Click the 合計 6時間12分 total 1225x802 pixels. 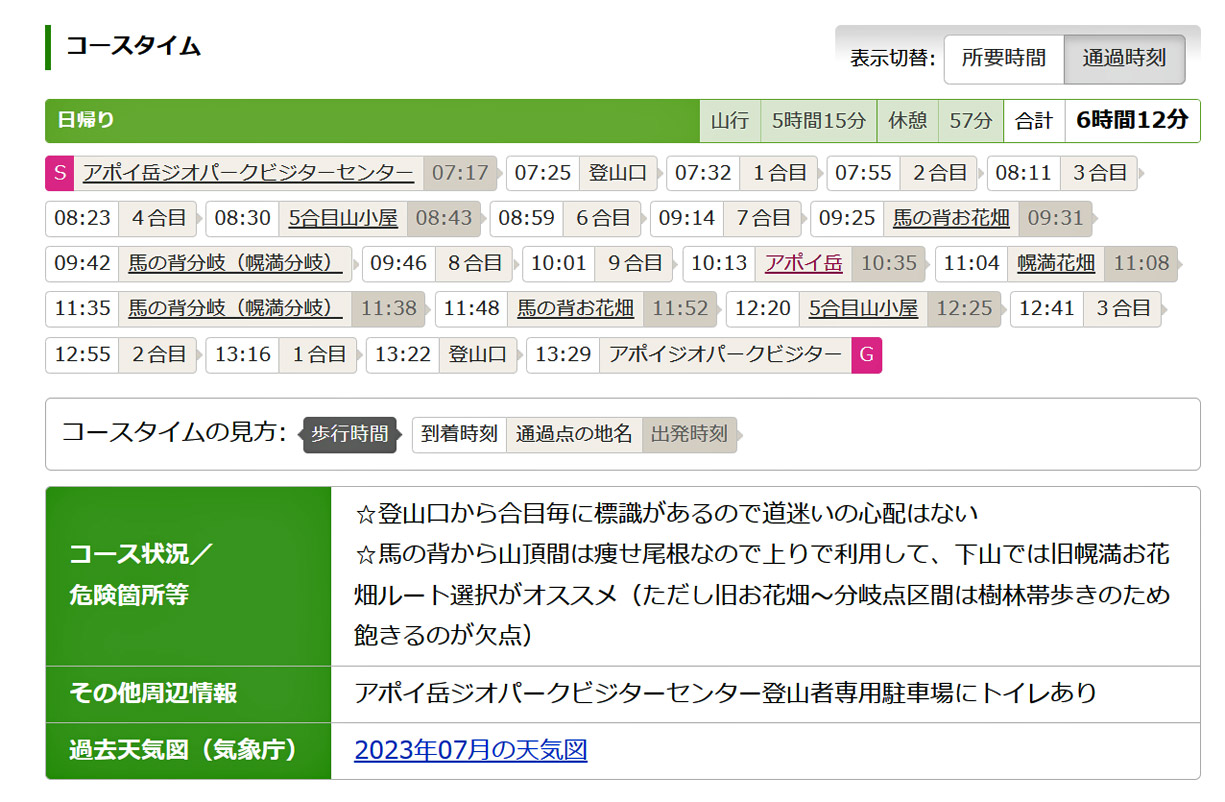pos(1101,121)
